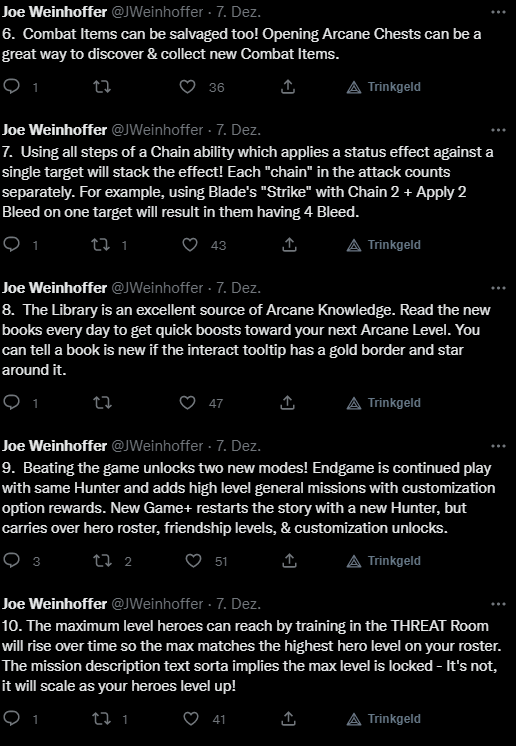Screen dimensions: 516x746
Task: Like the Library books tweet
Action: (x=187, y=402)
